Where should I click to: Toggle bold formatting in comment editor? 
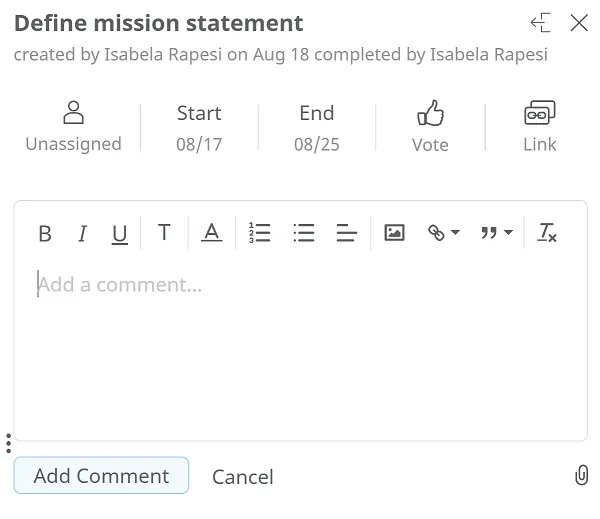pos(45,234)
